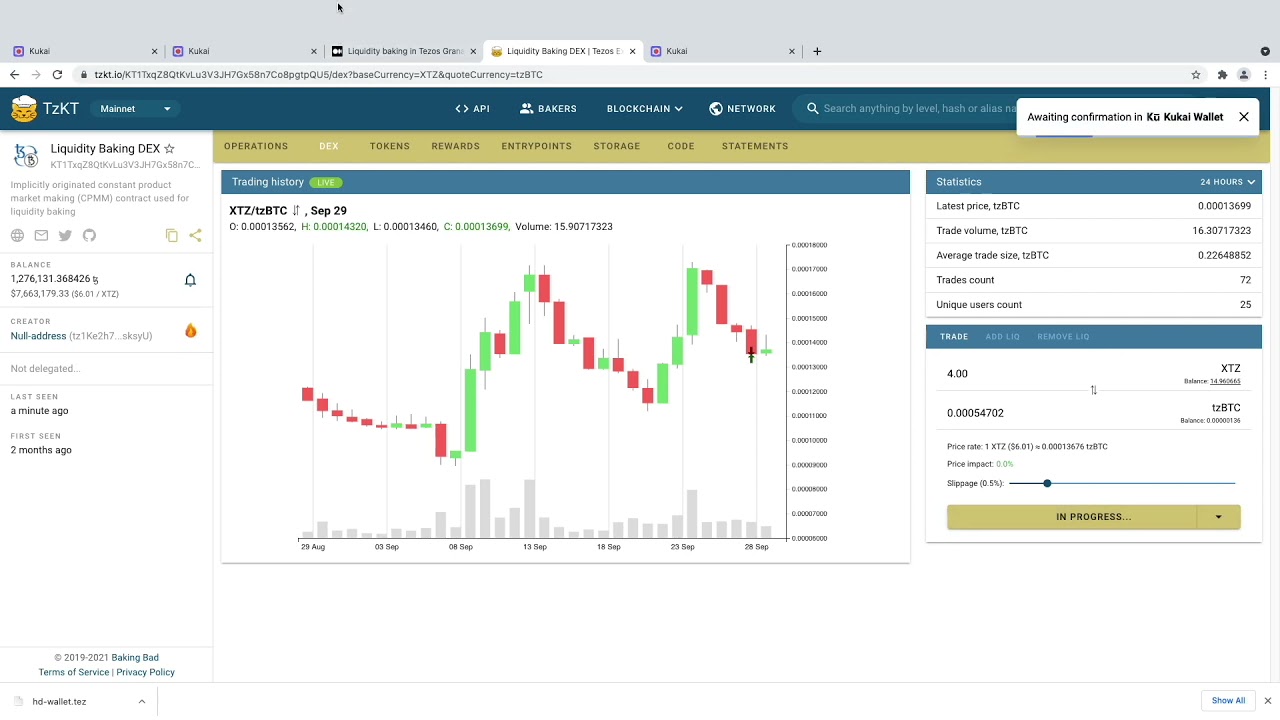Open the Network page

tap(742, 108)
